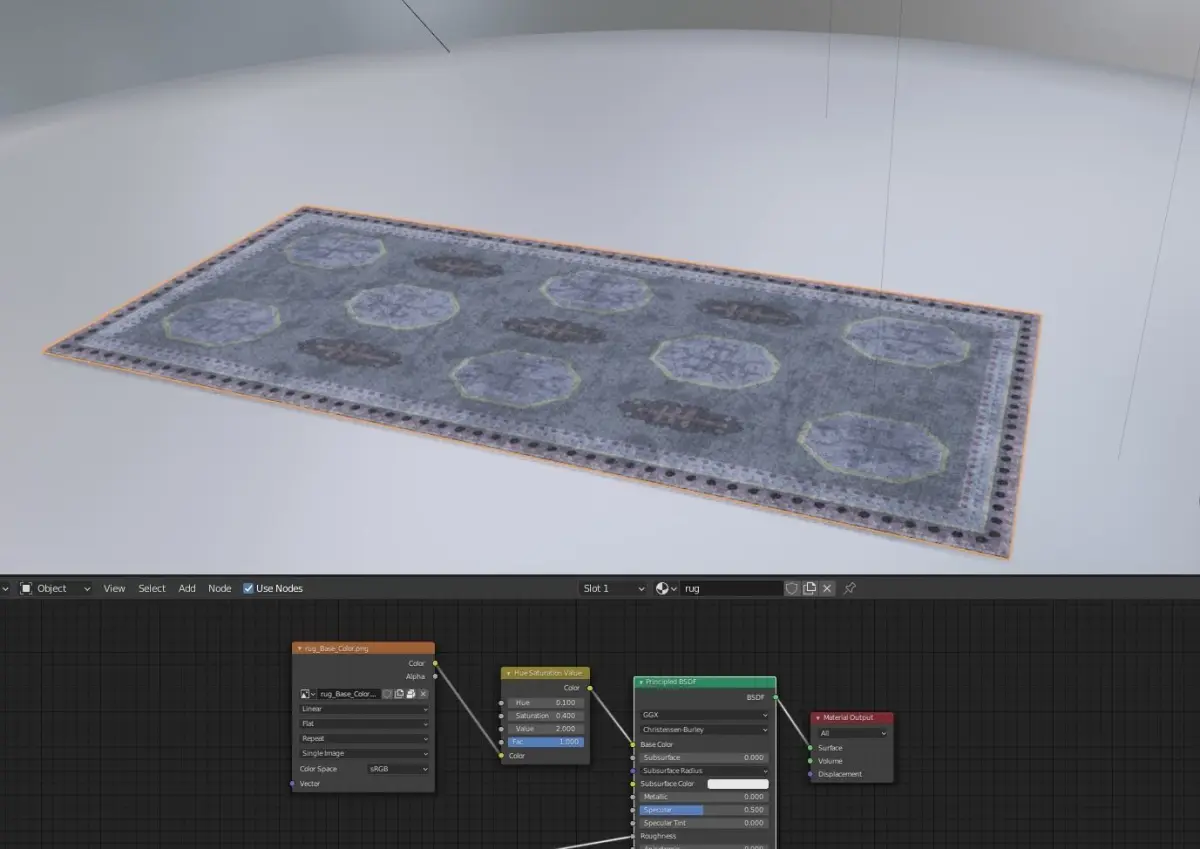Open the Slot 1 material slot dropdown
Viewport: 1200px width, 849px height.
(614, 588)
